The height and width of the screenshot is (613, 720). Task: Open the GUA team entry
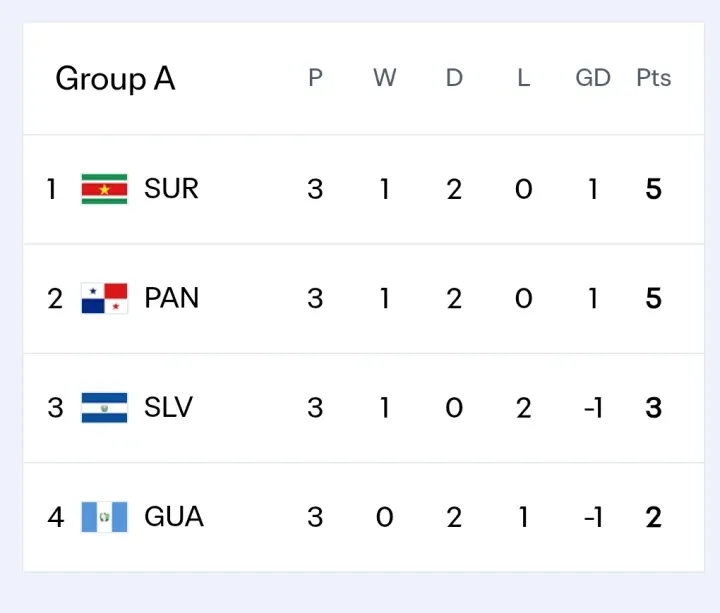pyautogui.click(x=173, y=517)
